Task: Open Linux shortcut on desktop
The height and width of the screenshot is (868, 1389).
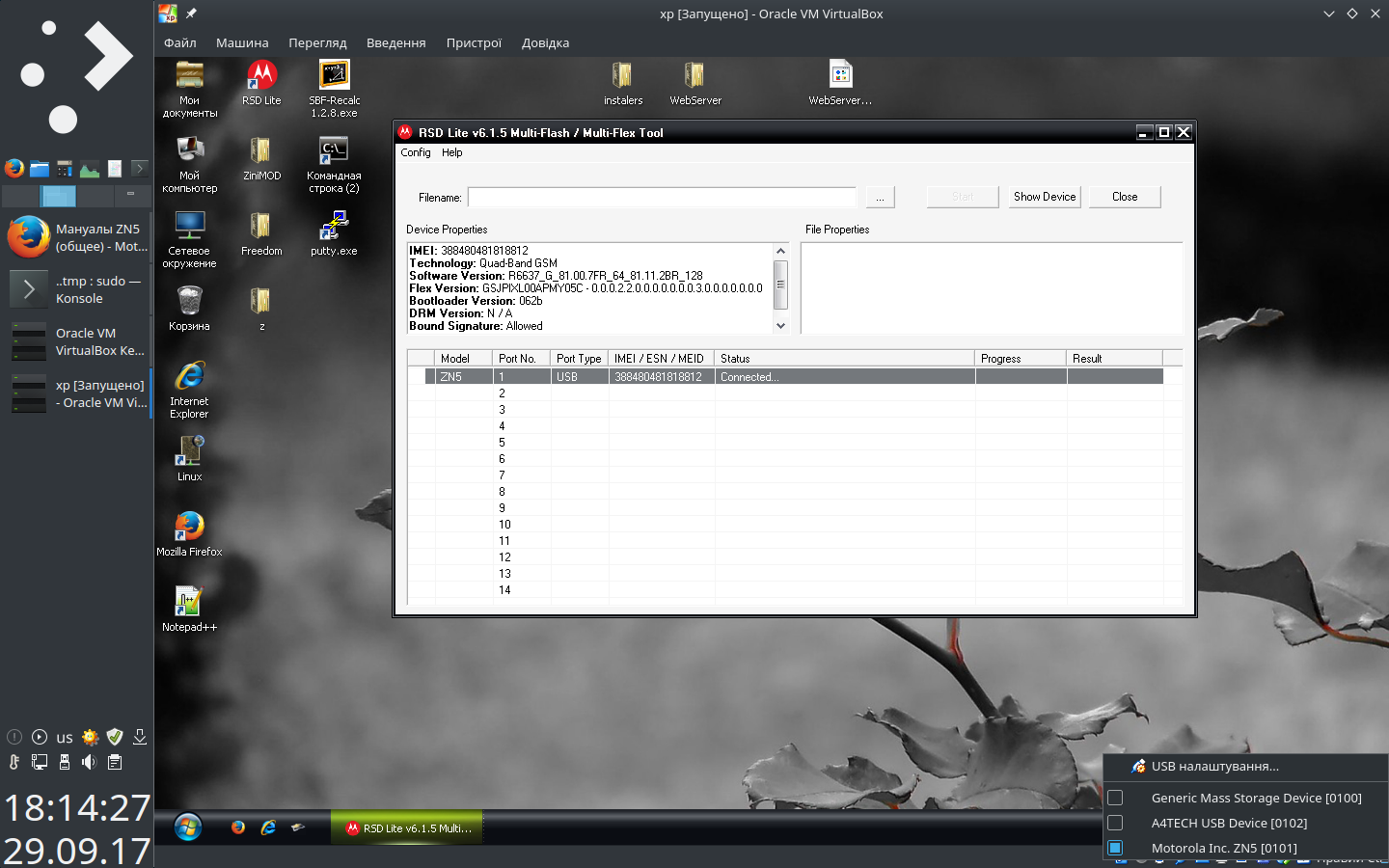Action: coord(189,459)
